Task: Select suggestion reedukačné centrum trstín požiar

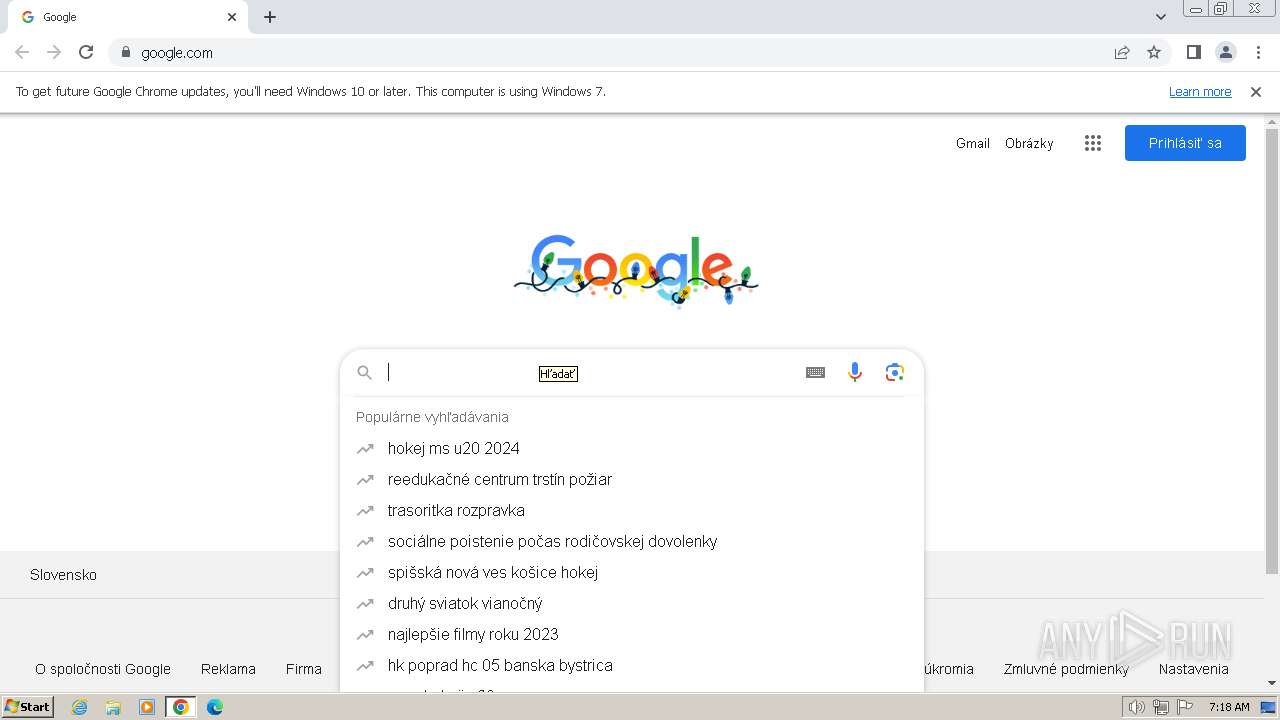Action: [632, 480]
